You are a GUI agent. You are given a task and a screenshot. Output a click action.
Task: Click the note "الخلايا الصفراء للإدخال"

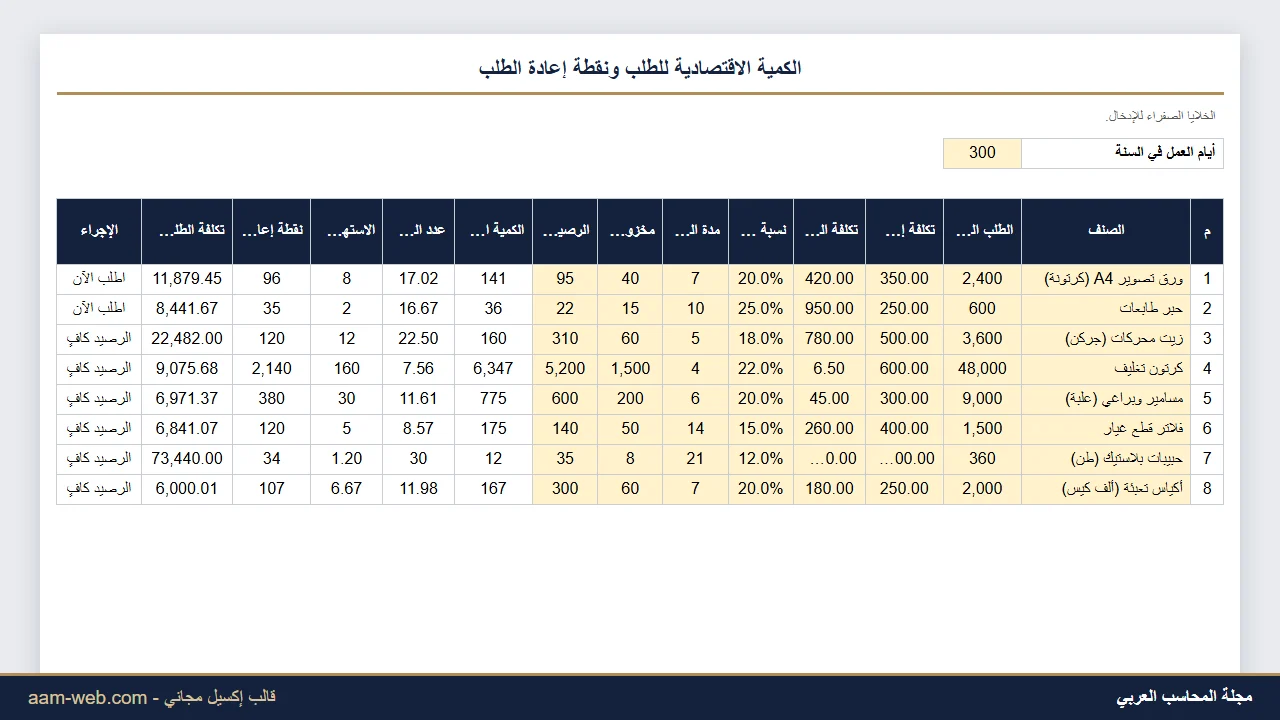point(1161,116)
